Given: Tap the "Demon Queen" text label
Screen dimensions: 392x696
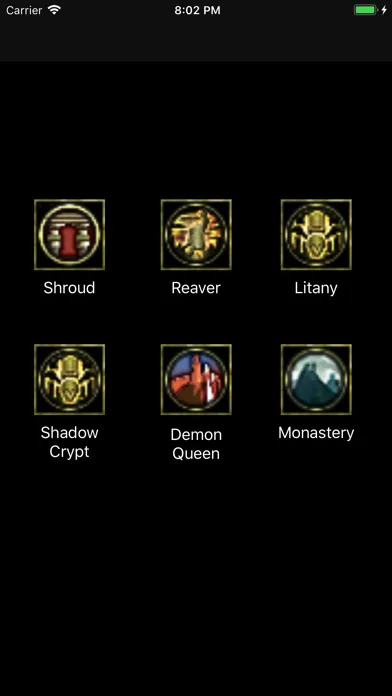Looking at the screenshot, I should coord(196,444).
